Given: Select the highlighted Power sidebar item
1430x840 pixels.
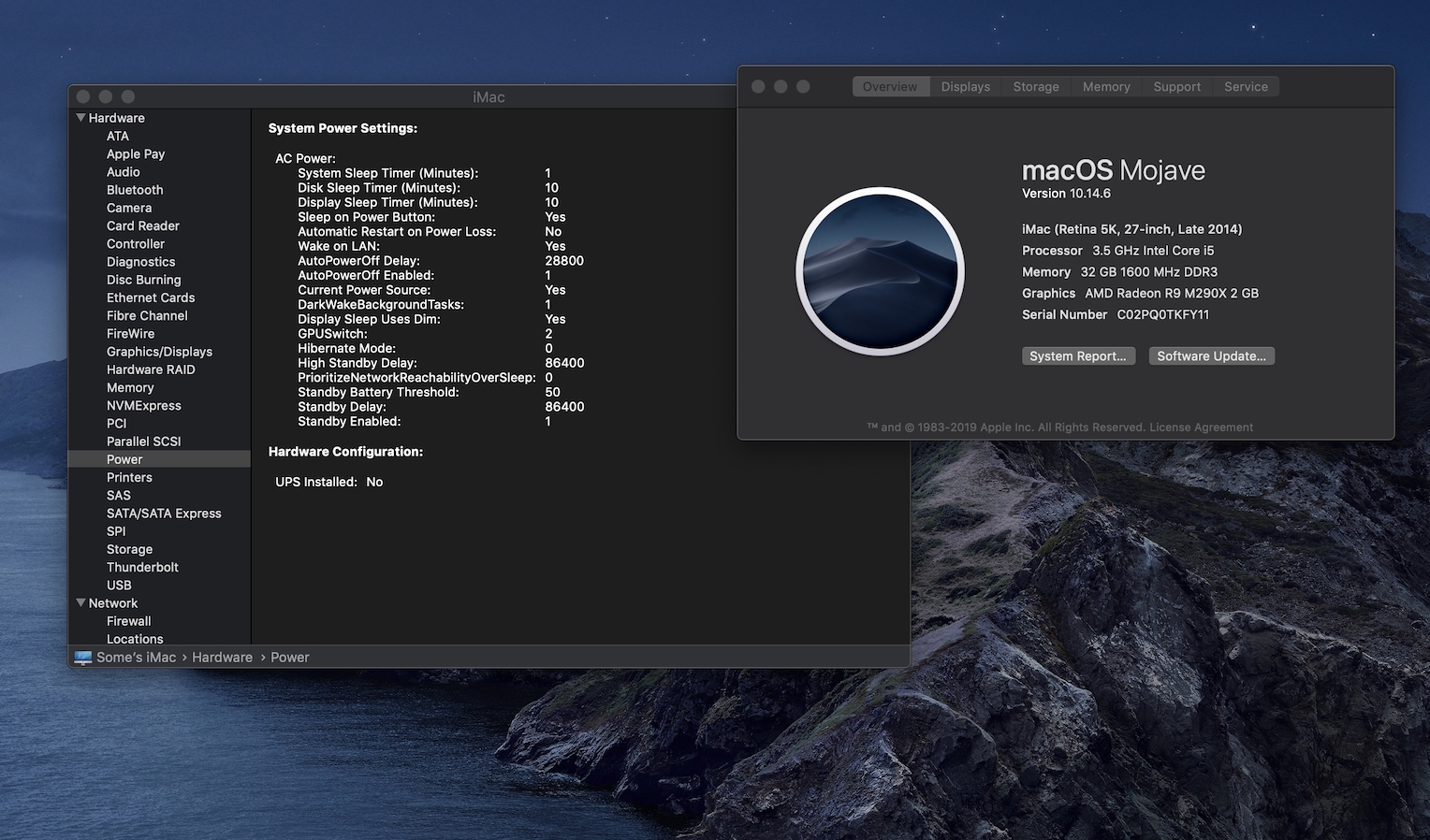Looking at the screenshot, I should tap(159, 459).
